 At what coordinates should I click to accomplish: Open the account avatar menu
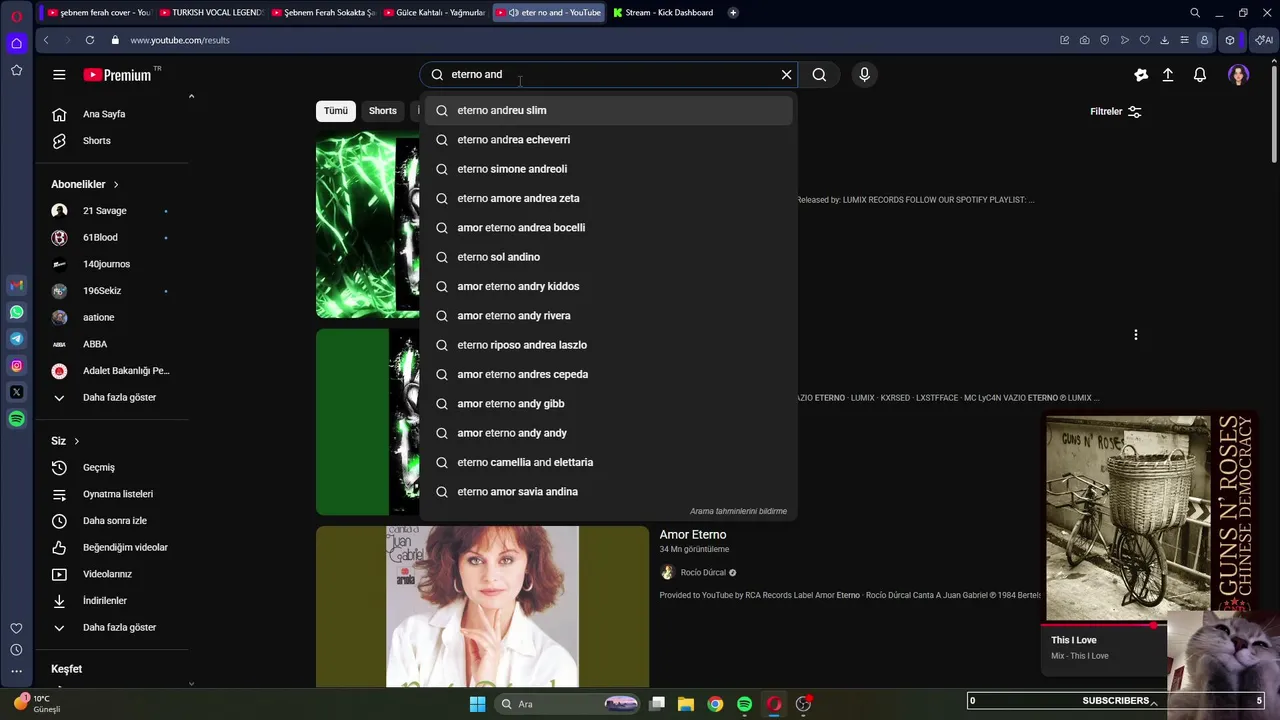tap(1238, 75)
